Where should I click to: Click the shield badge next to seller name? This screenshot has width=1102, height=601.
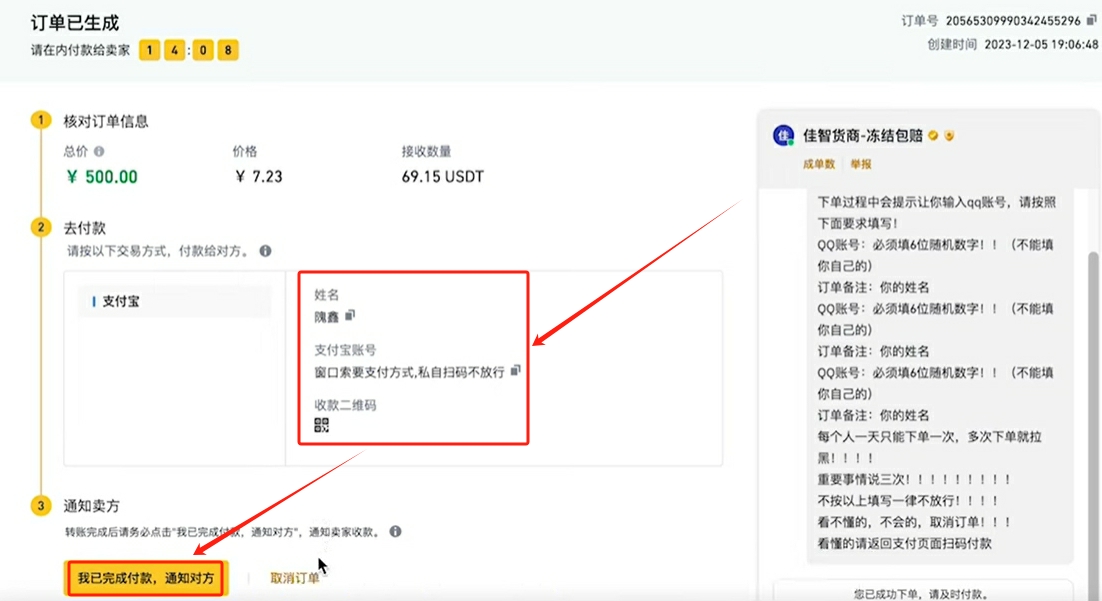coord(949,135)
